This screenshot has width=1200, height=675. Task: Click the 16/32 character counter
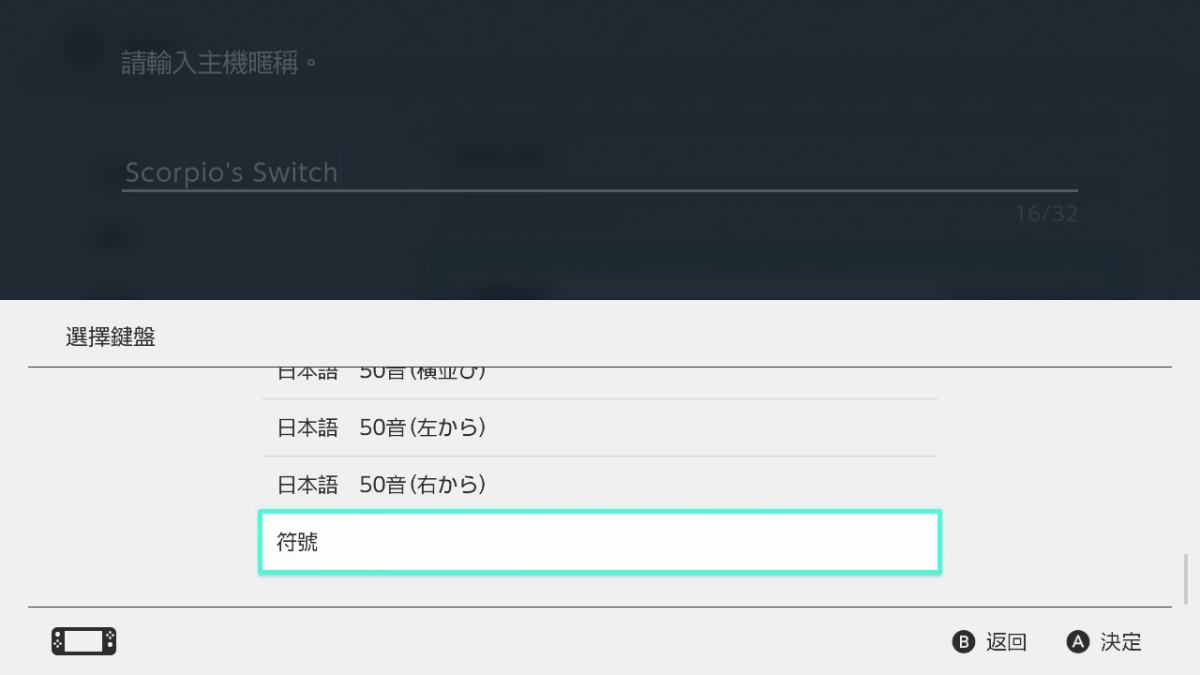pos(1046,214)
